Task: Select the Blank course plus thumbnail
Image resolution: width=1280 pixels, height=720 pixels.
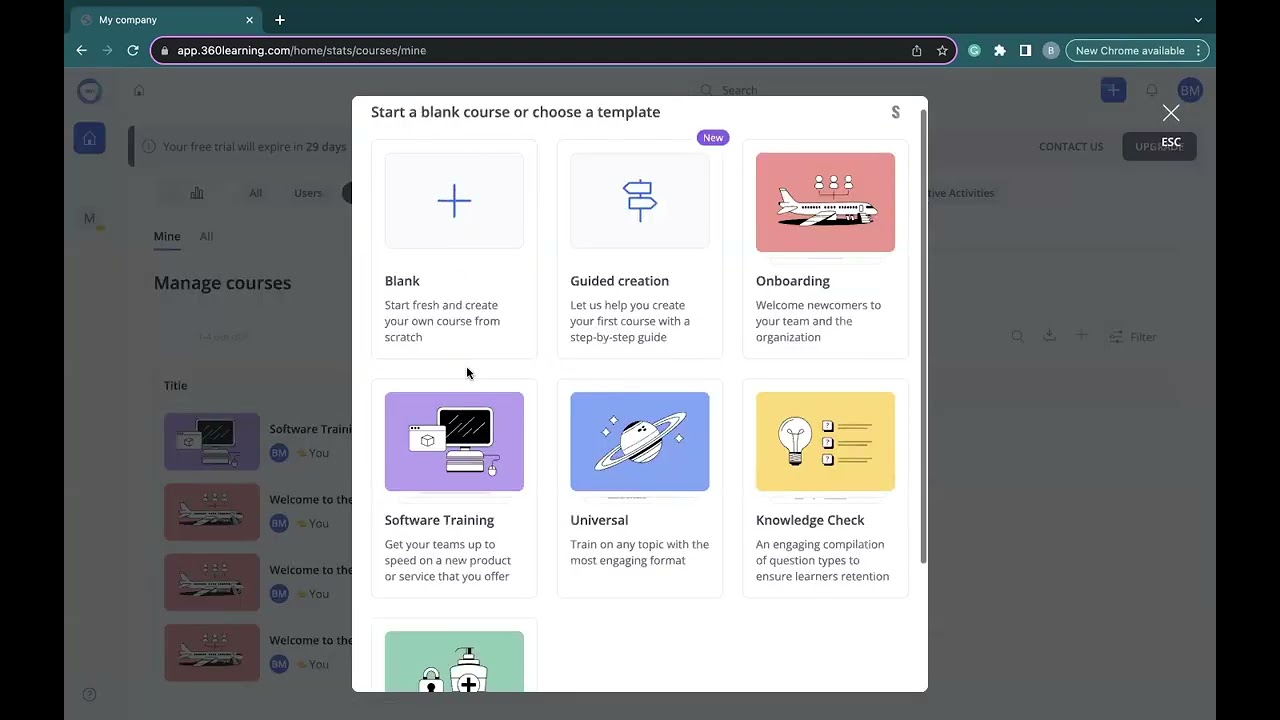Action: click(454, 201)
